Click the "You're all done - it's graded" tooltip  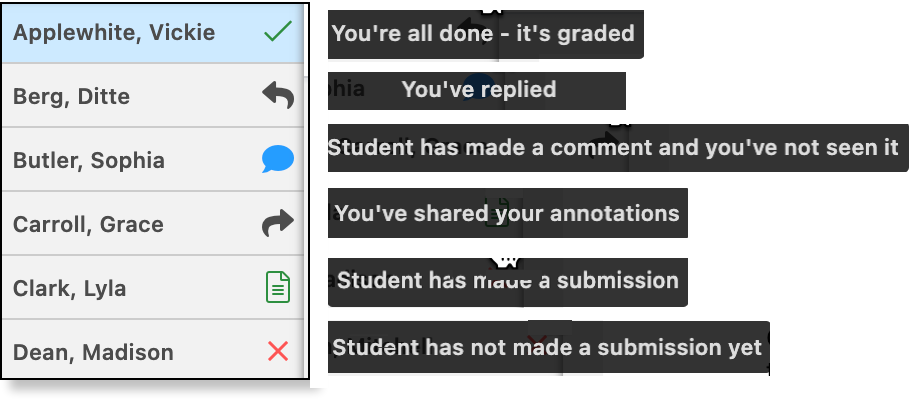click(x=485, y=34)
